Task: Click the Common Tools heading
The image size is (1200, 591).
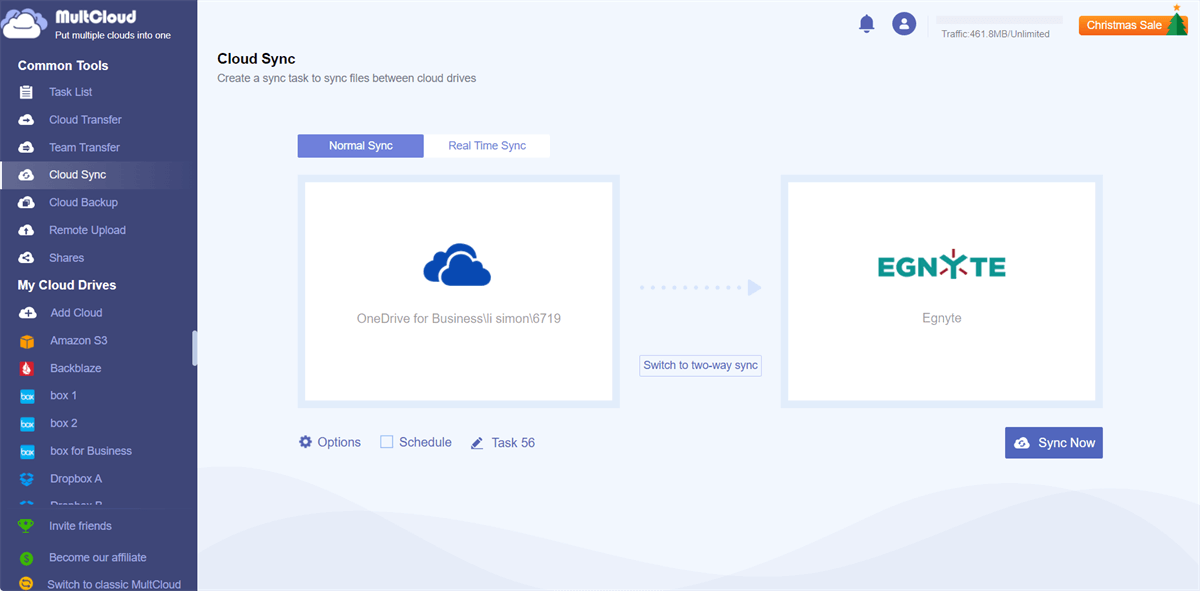Action: 63,66
